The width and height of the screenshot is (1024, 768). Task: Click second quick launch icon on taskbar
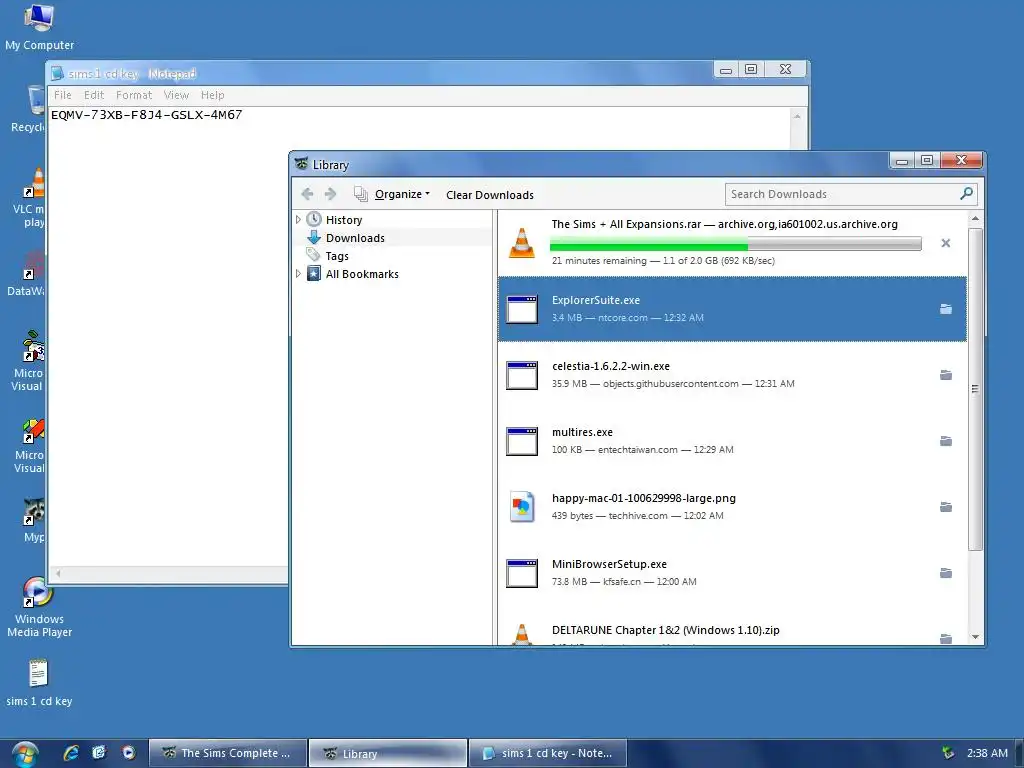point(99,753)
